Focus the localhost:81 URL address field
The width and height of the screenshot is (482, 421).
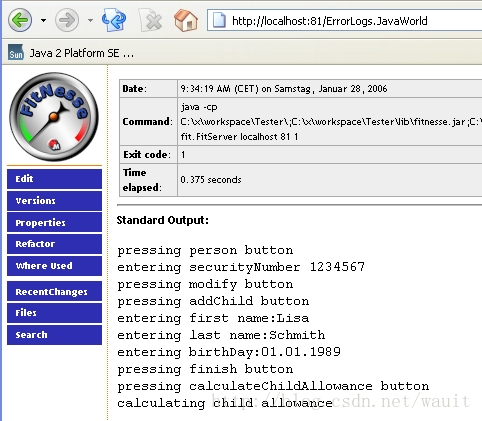[345, 21]
